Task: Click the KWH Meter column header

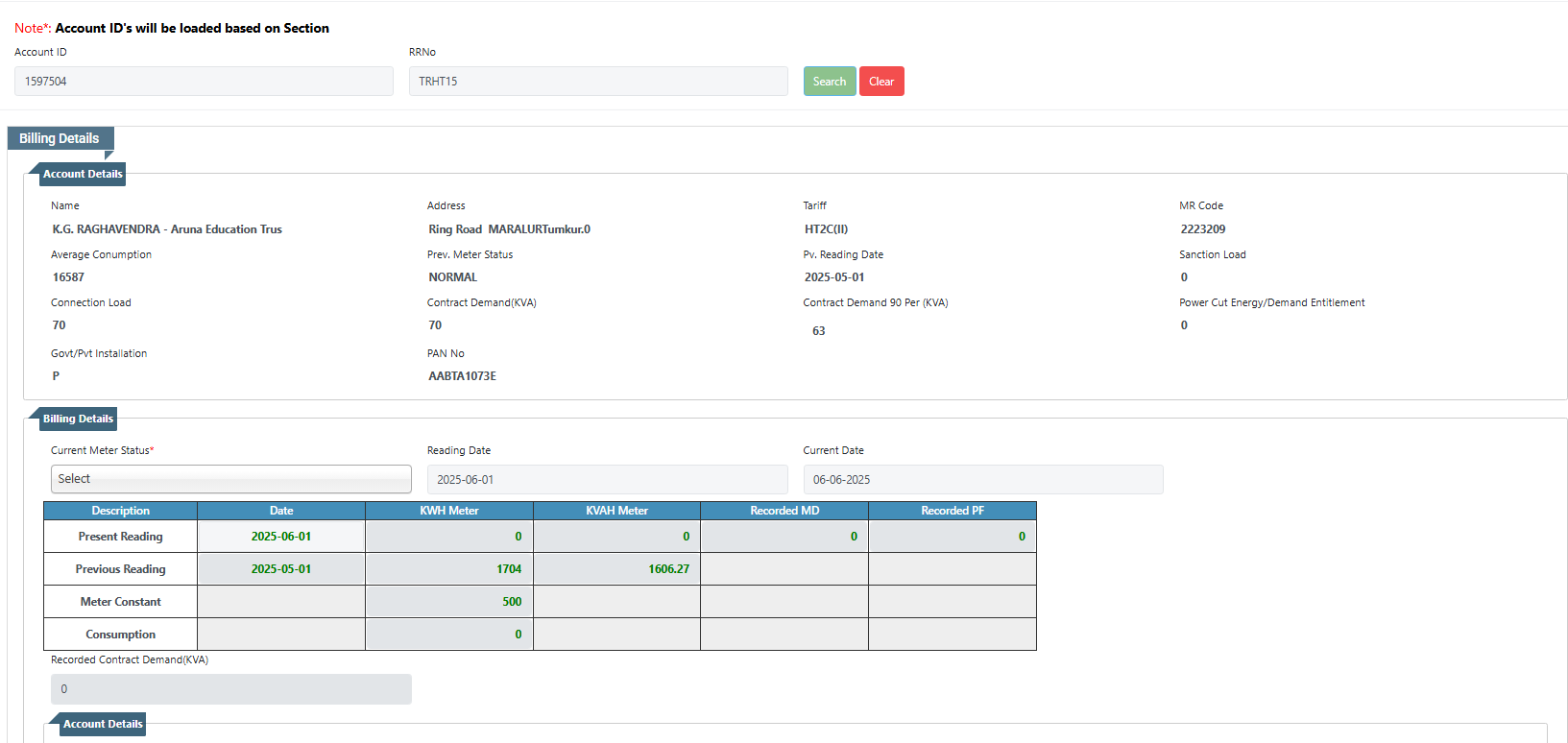Action: (449, 511)
